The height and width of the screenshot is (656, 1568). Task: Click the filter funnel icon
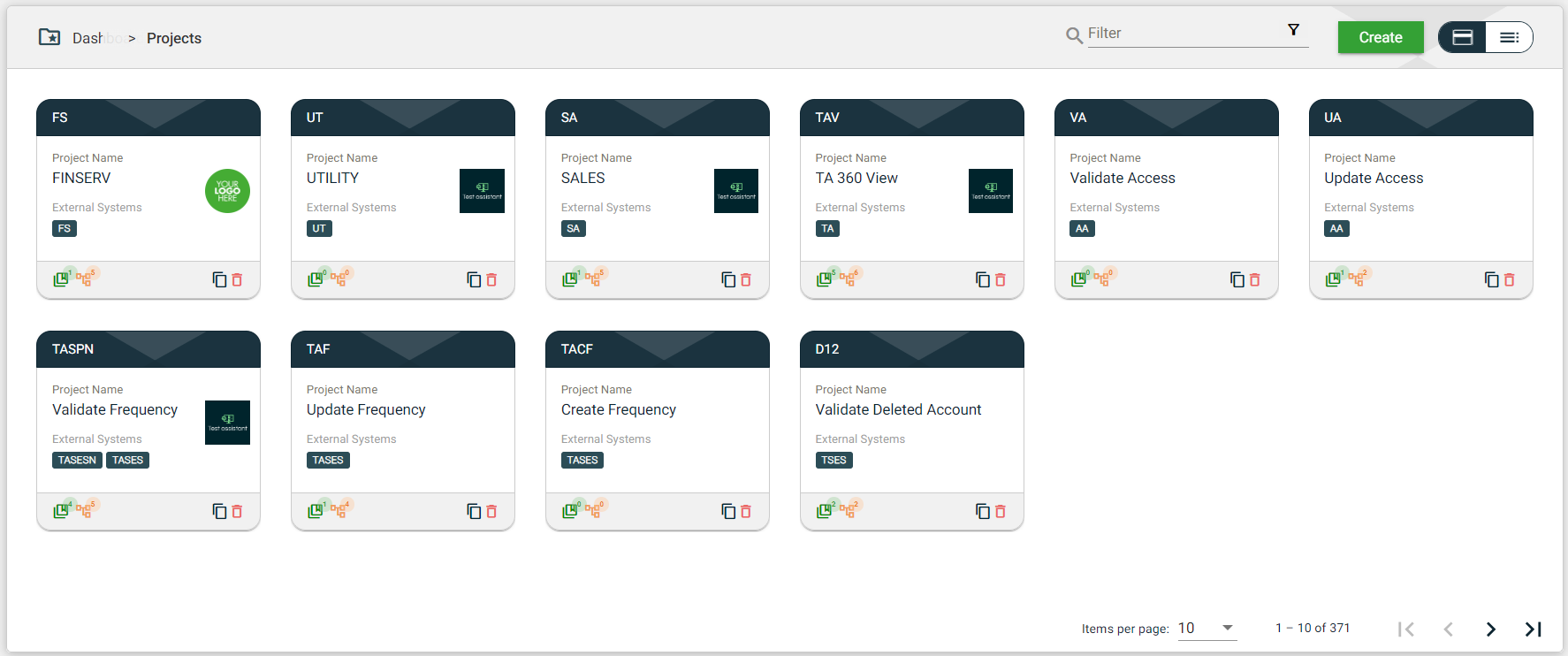click(x=1293, y=30)
